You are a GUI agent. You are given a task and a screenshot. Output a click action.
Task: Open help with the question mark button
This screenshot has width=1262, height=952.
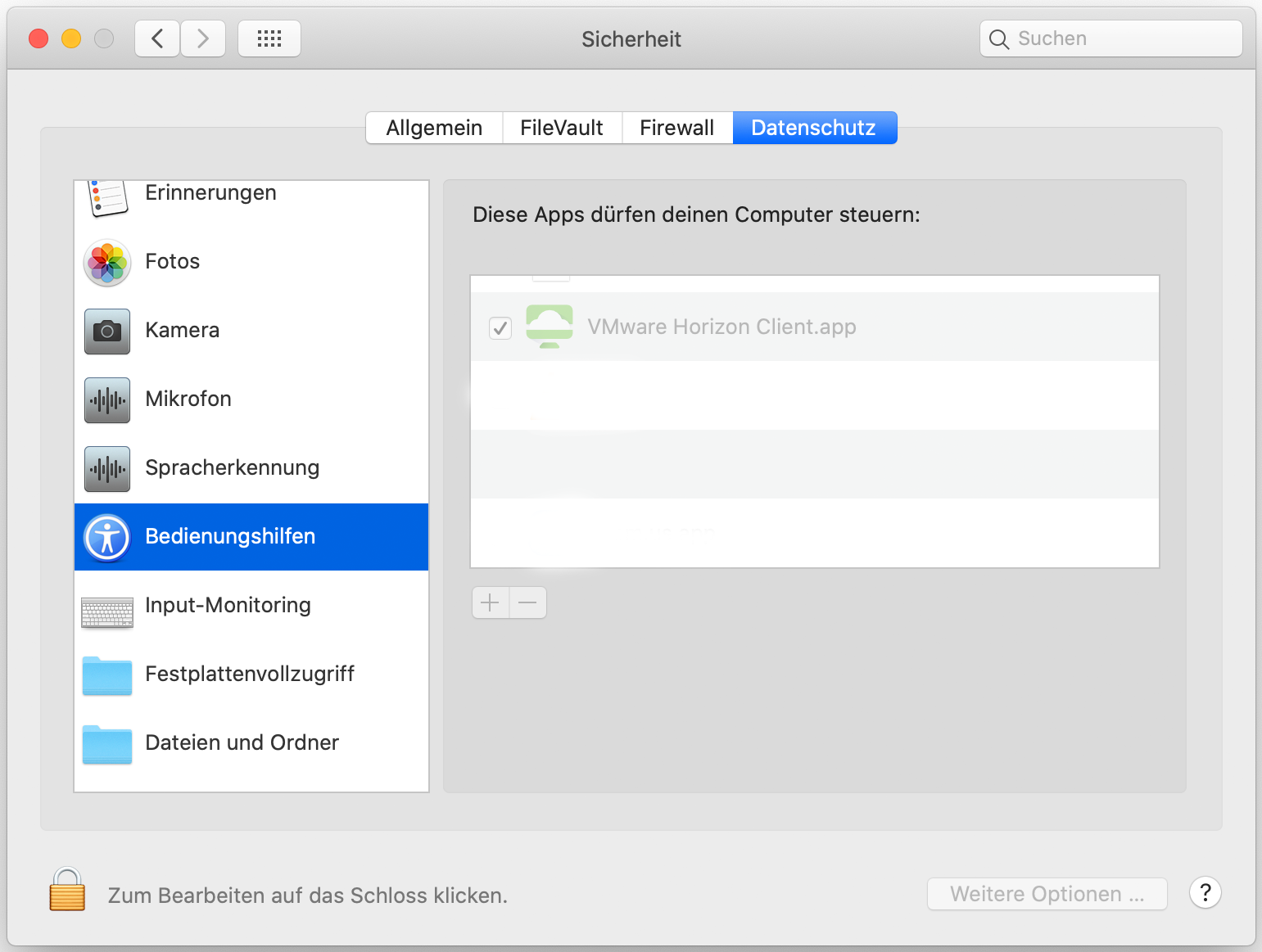pyautogui.click(x=1205, y=893)
